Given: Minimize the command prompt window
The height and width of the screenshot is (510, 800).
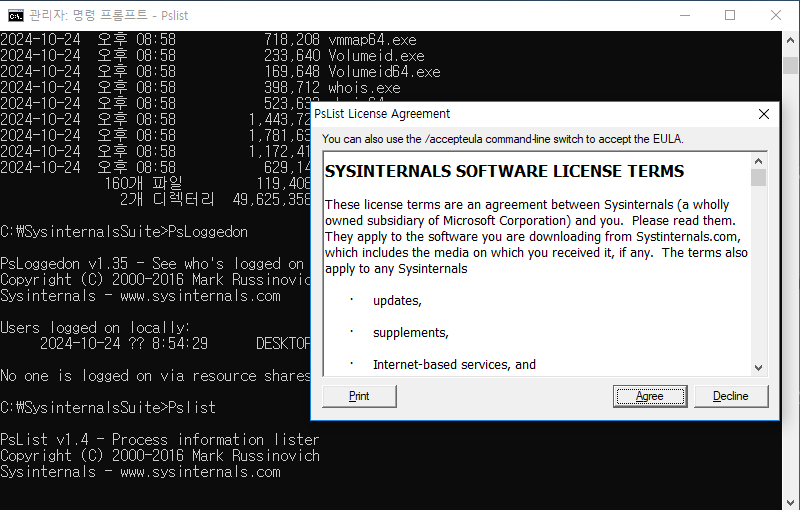Looking at the screenshot, I should pos(685,15).
